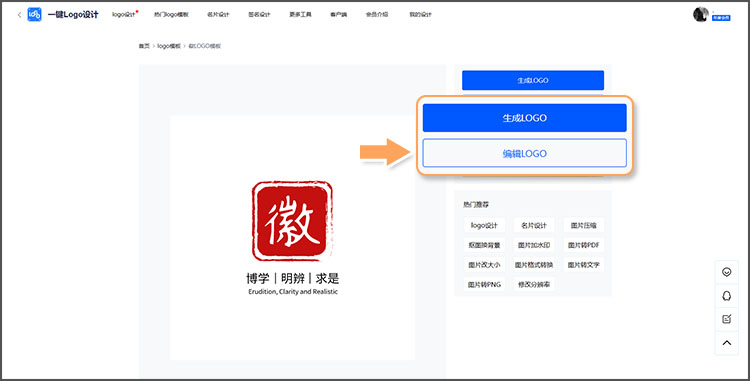Select the 图片转PDF recommended tag

[x=584, y=245]
